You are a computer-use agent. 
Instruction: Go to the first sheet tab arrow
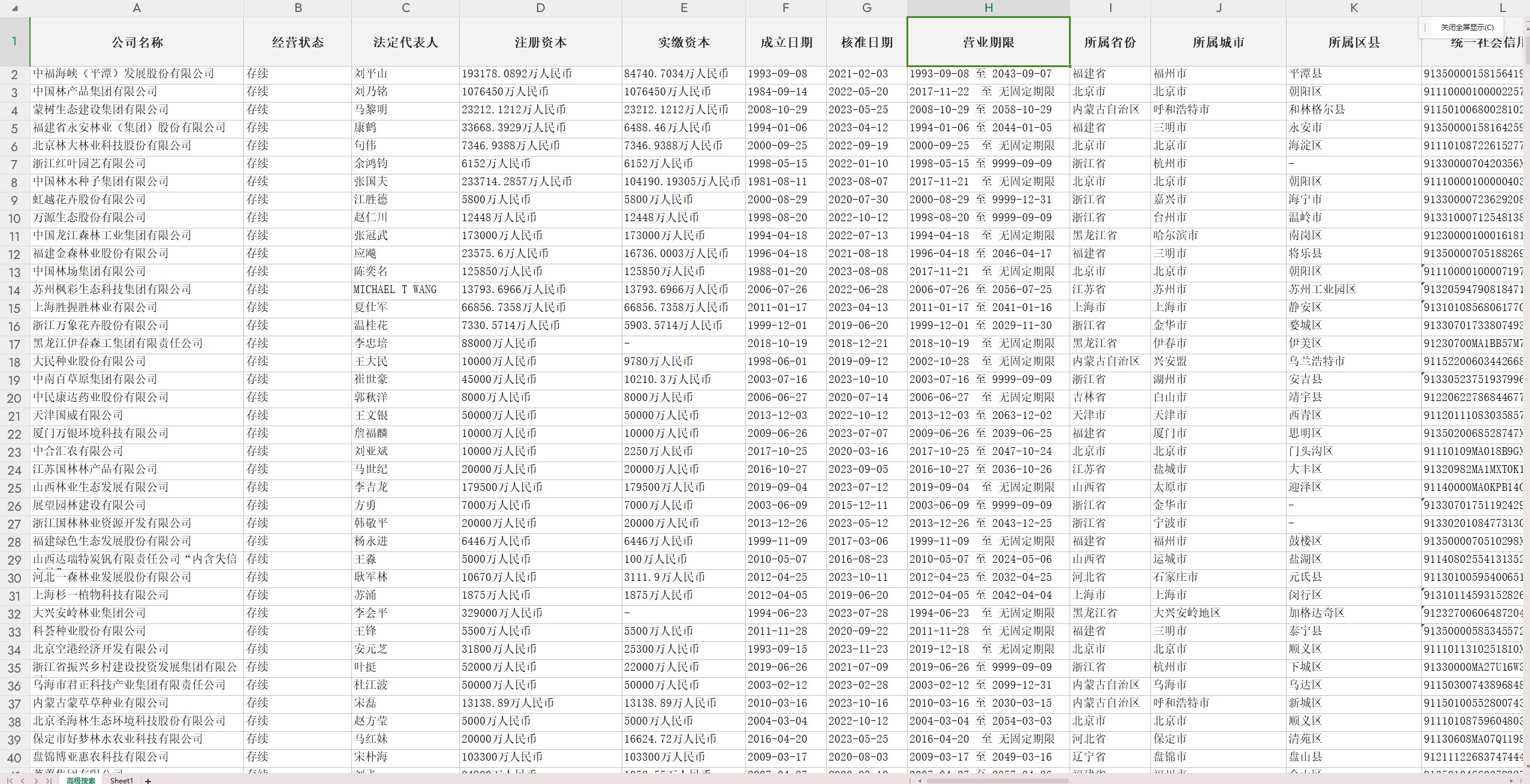click(10, 780)
